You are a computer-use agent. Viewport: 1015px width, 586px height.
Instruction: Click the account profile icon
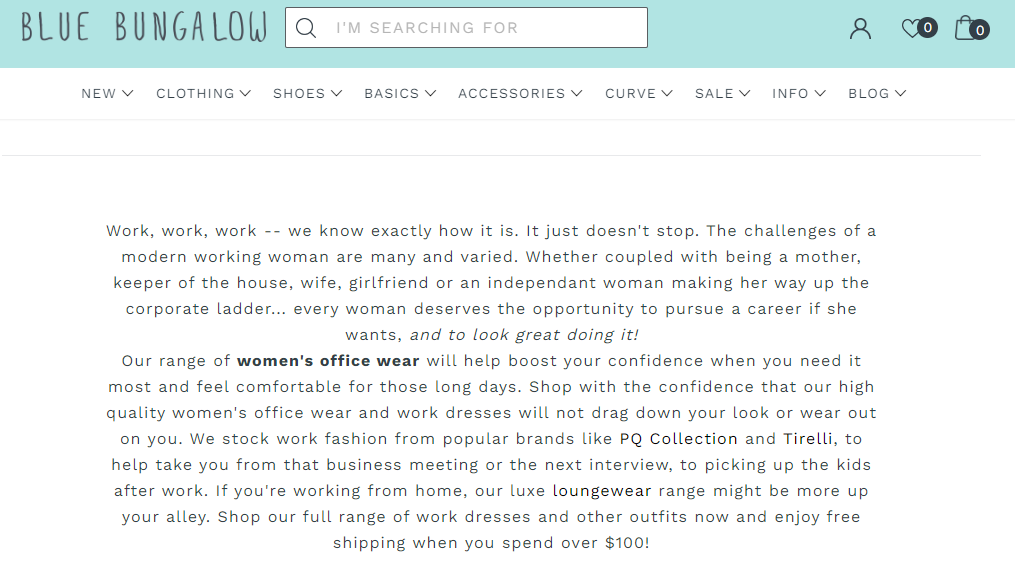point(860,28)
